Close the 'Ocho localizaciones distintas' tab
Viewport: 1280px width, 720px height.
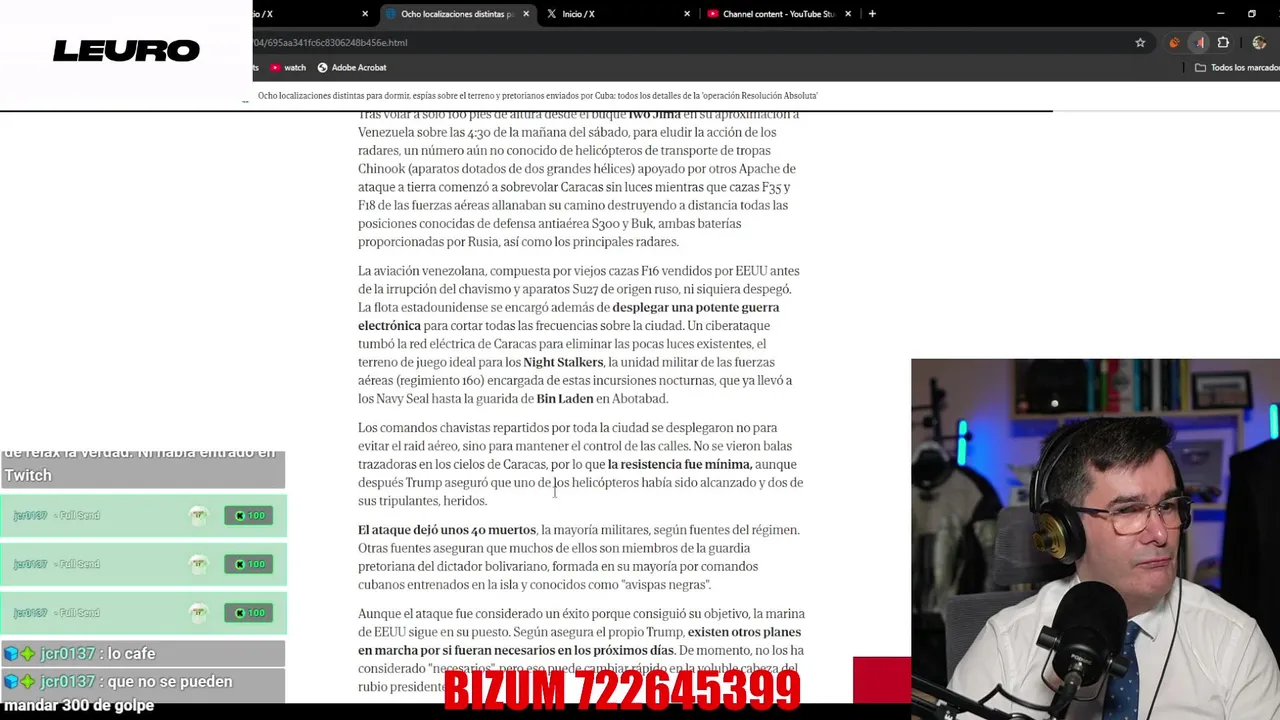pyautogui.click(x=526, y=14)
